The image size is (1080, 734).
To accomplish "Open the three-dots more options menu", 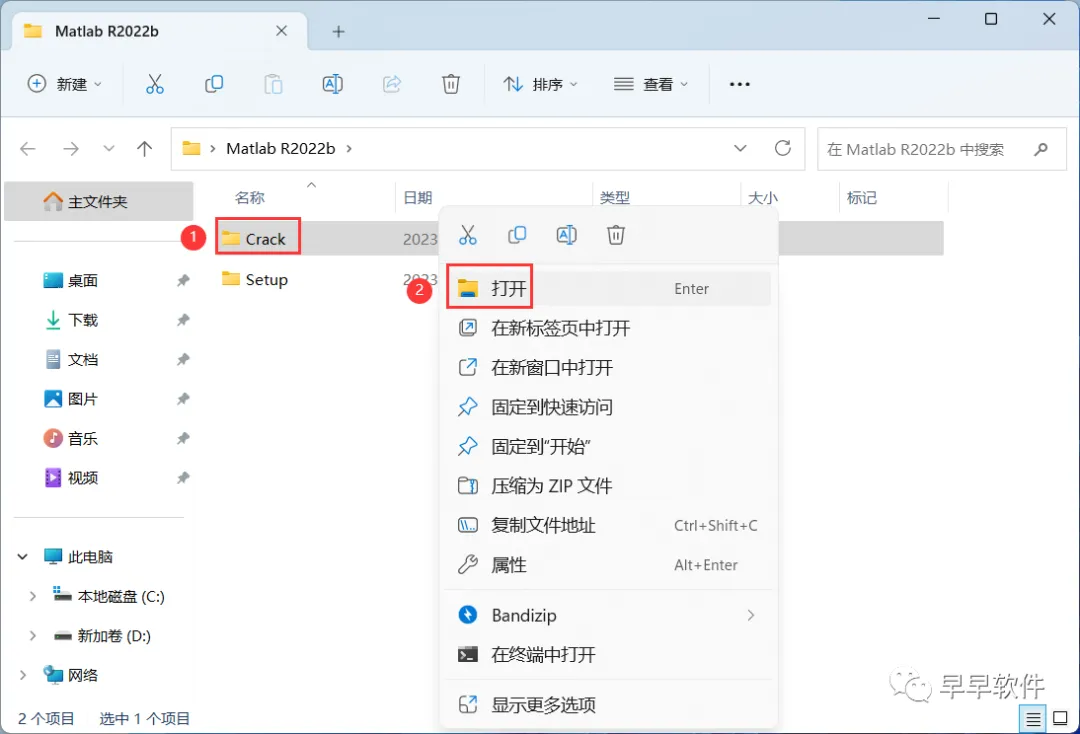I will (739, 84).
